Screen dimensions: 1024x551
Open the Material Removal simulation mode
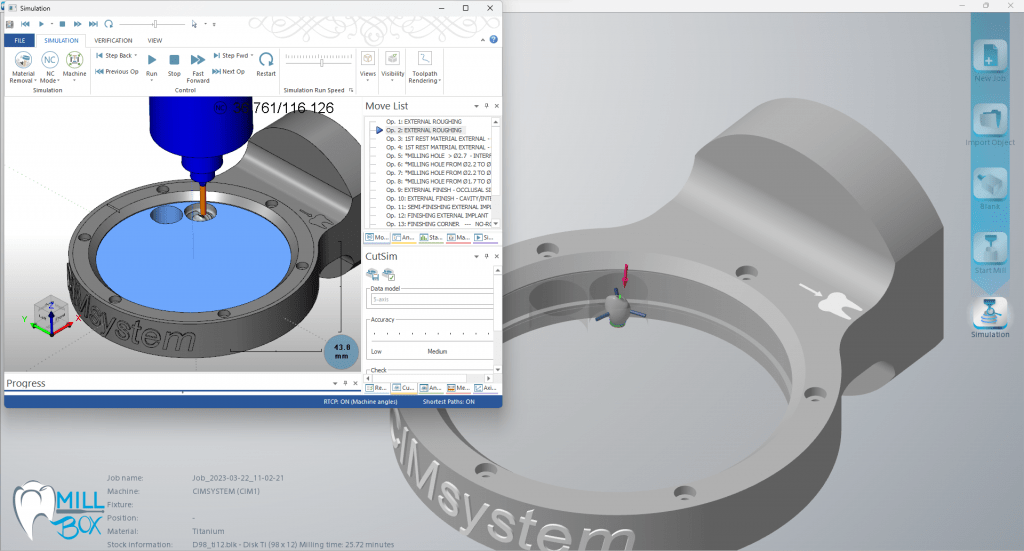23,67
